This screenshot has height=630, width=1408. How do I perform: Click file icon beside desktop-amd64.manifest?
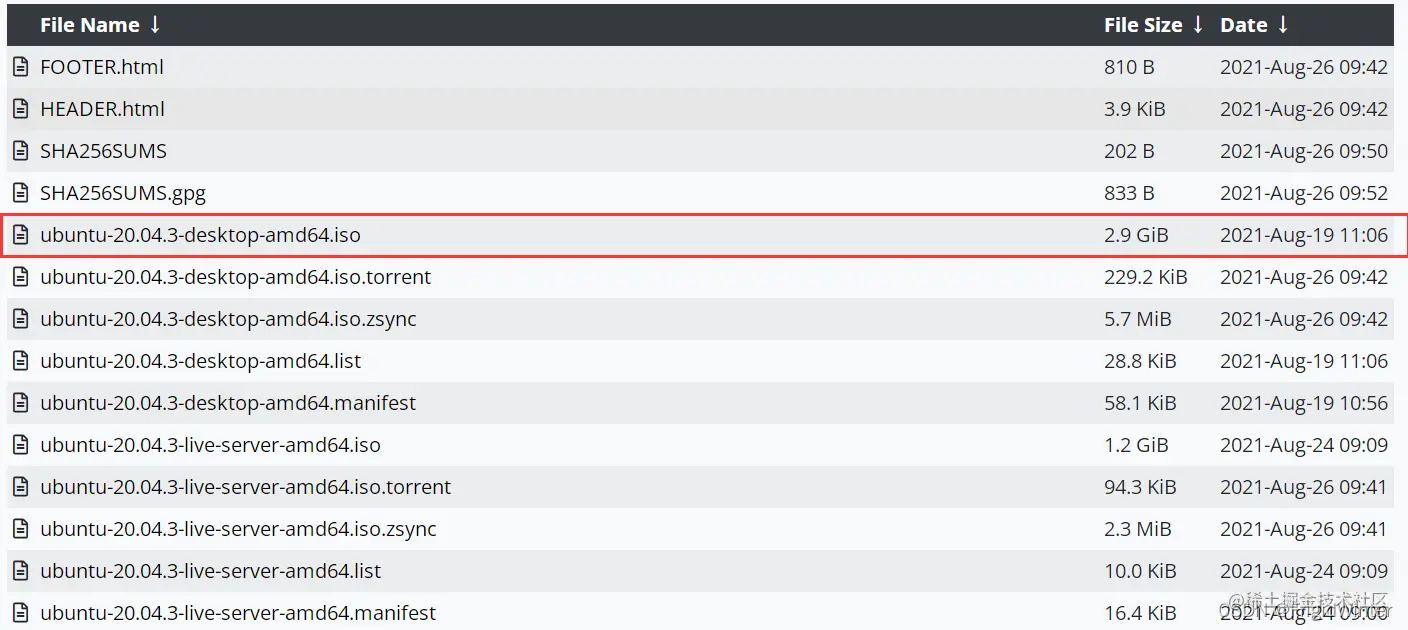[20, 403]
